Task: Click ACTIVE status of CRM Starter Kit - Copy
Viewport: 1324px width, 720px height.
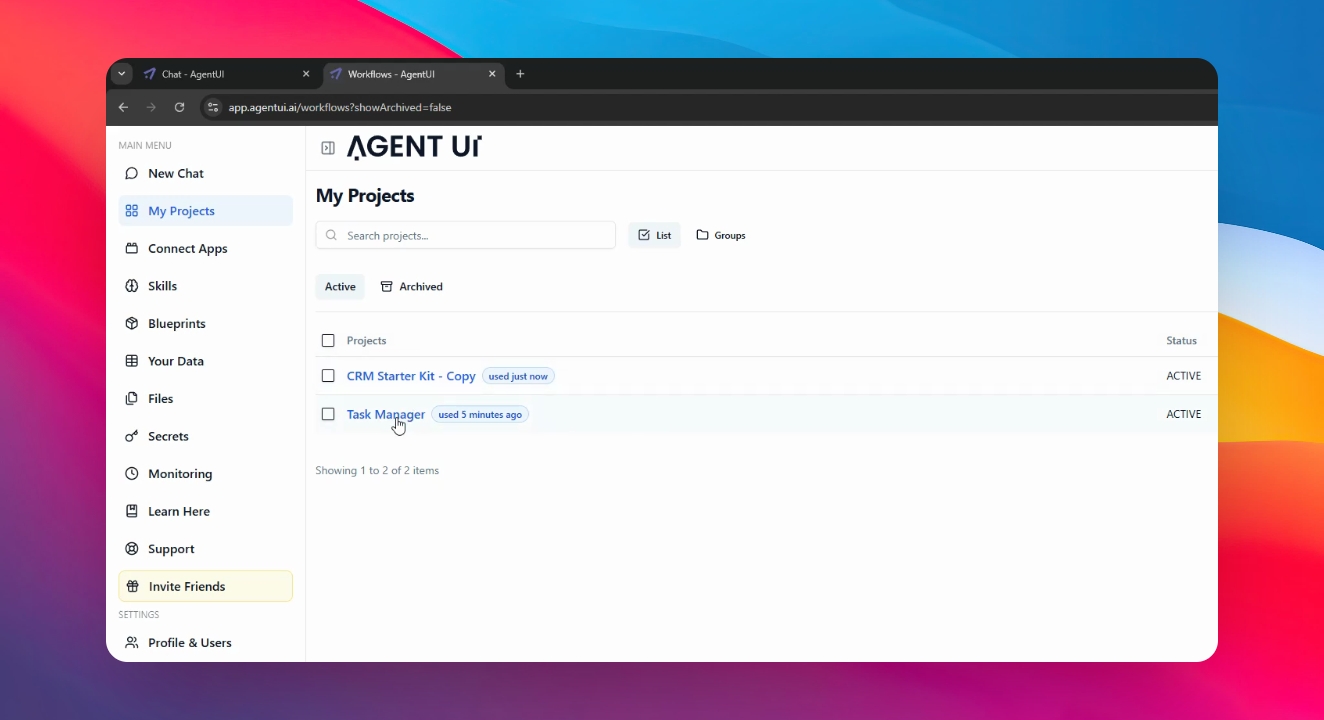Action: pos(1184,376)
